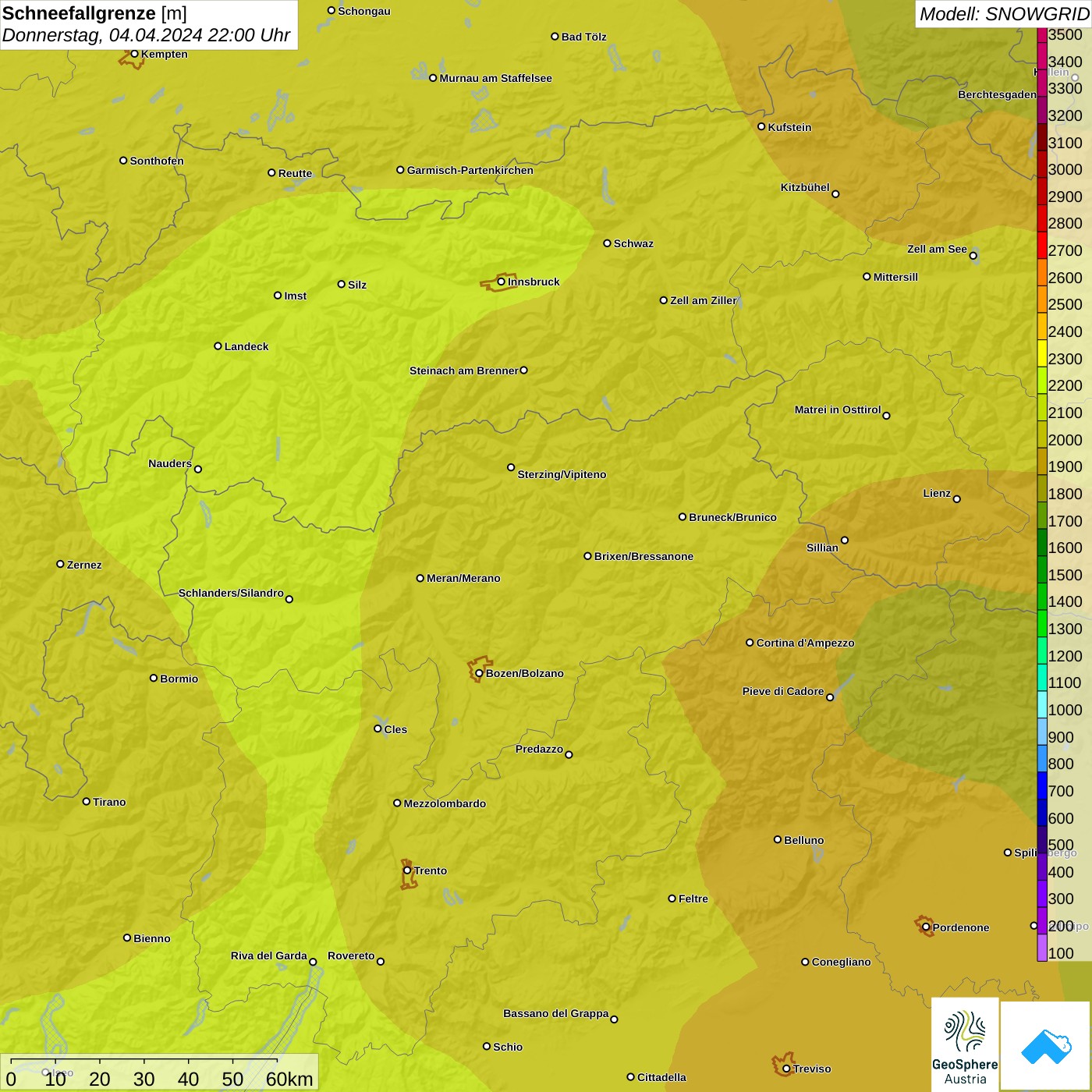Viewport: 1092px width, 1092px height.
Task: Click the Schneefallgrenze [m] title
Action: click(94, 13)
